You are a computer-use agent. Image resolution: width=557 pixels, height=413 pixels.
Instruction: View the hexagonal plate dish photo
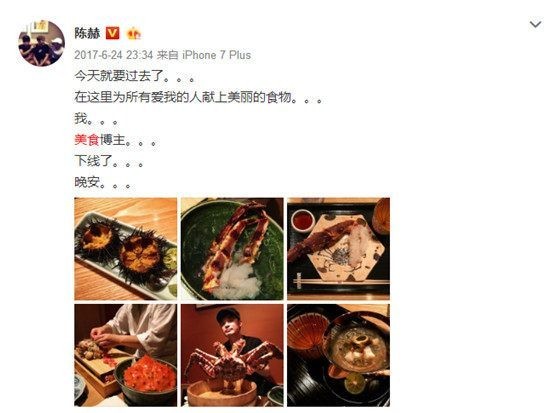point(339,249)
